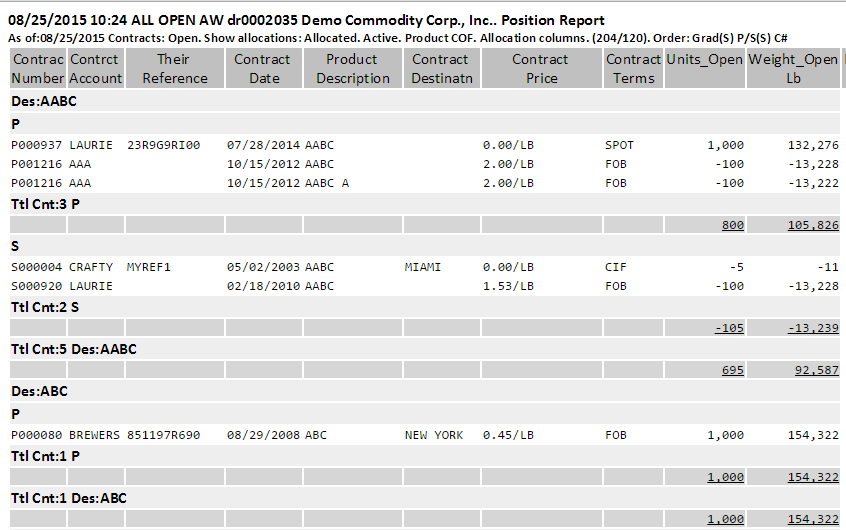The height and width of the screenshot is (530, 846).
Task: Click the Units_Open column header
Action: (705, 69)
